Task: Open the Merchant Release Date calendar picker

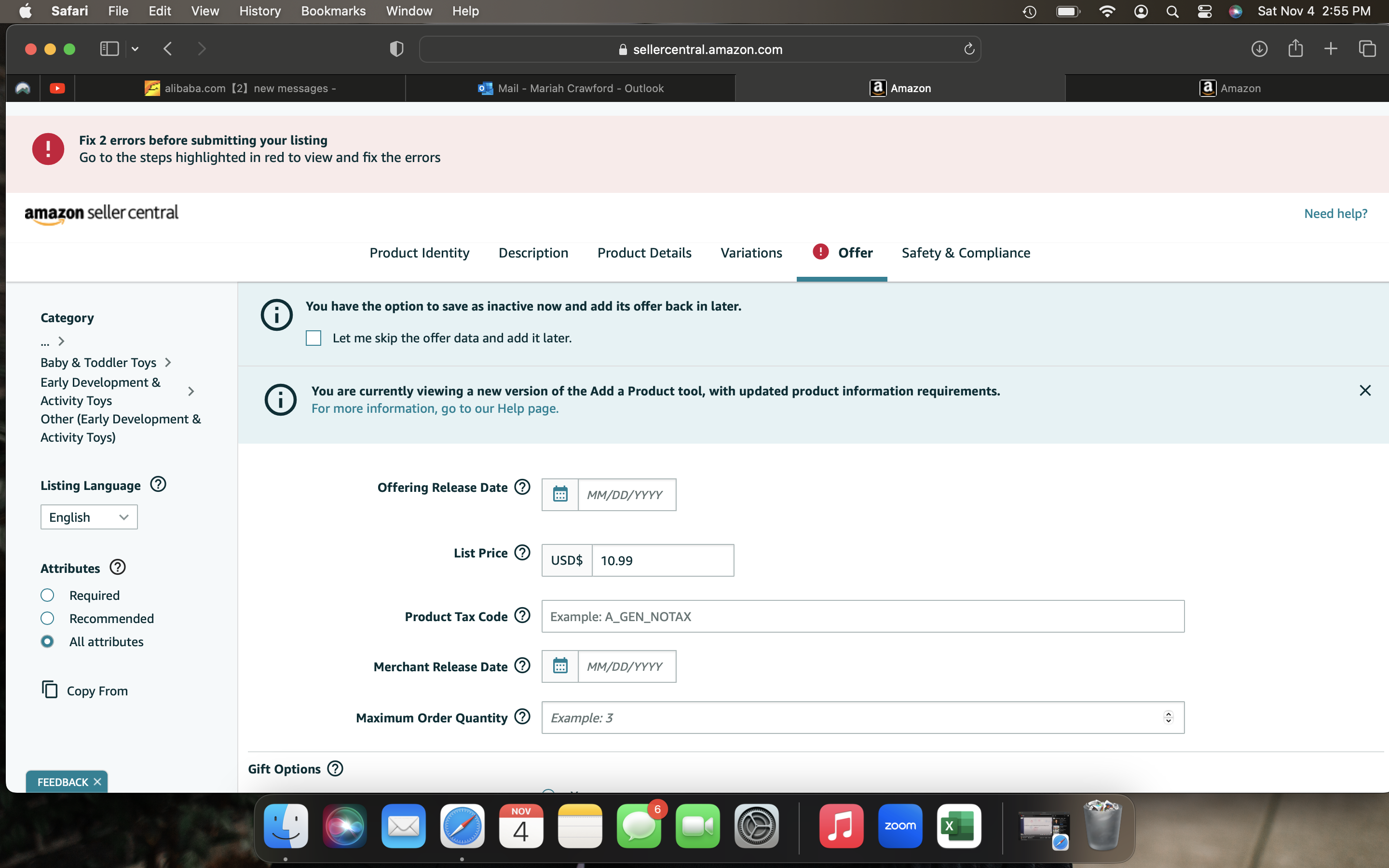Action: click(x=559, y=666)
